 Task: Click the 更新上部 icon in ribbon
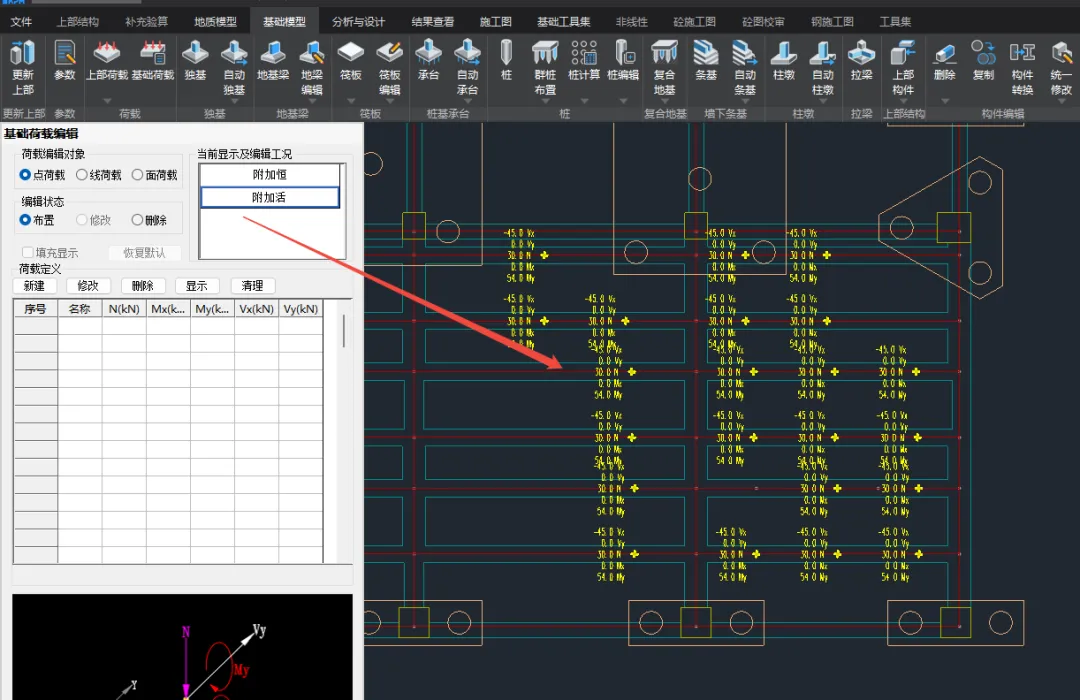pyautogui.click(x=22, y=68)
